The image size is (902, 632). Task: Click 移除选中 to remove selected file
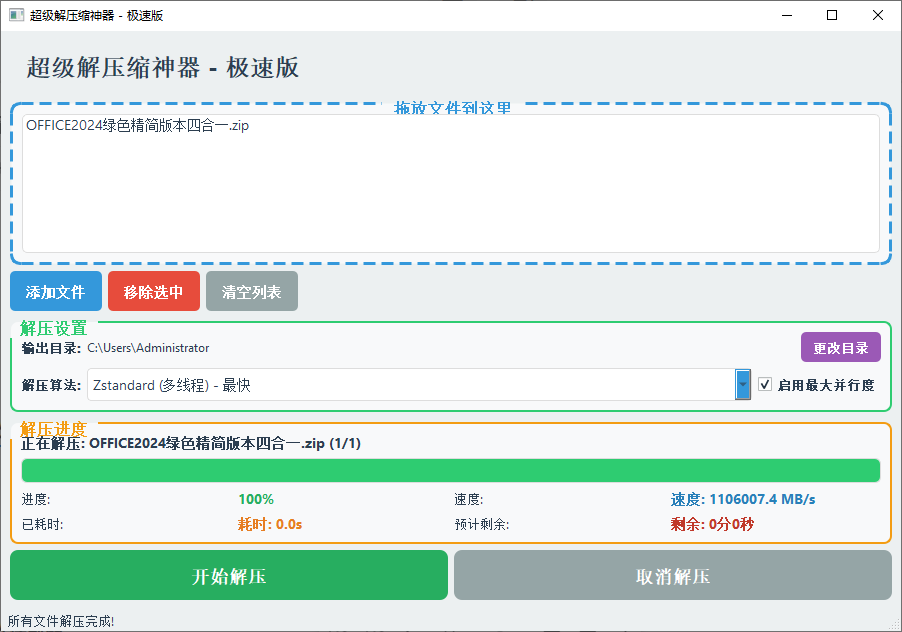coord(153,291)
